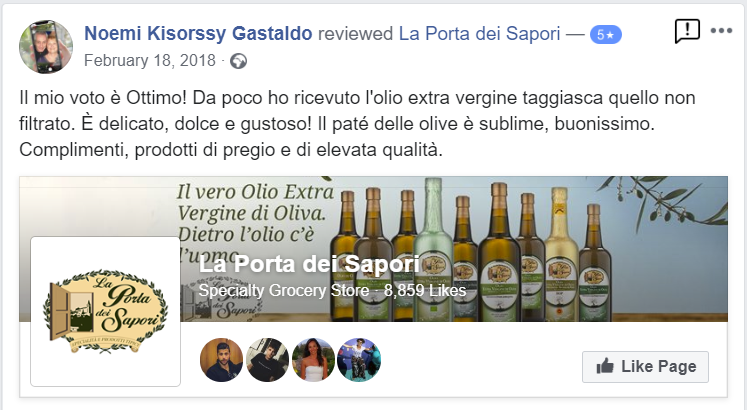Open La Porta dei Sapori page title on cover

click(x=309, y=264)
